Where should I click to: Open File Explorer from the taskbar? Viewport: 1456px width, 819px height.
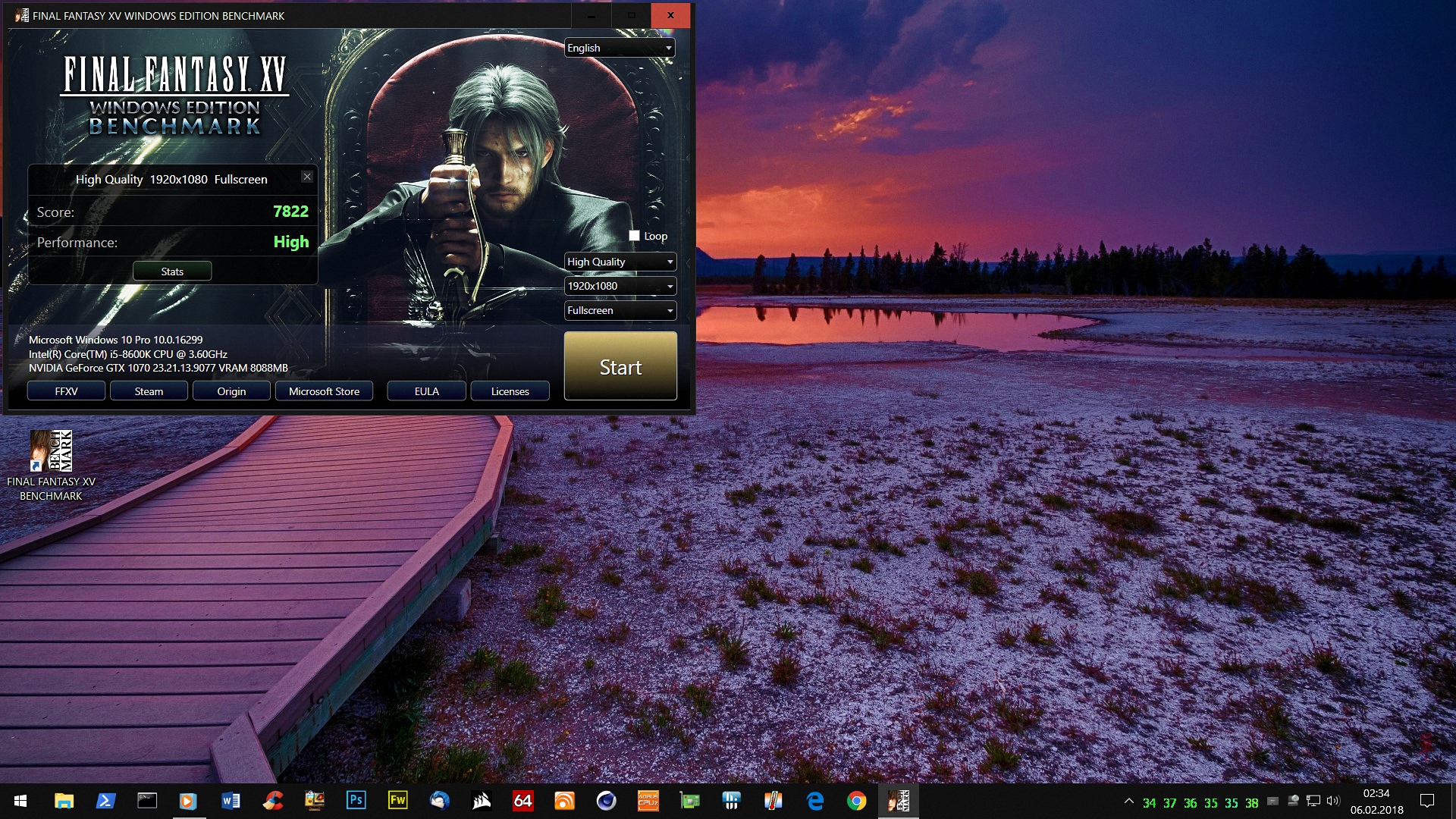click(x=64, y=801)
